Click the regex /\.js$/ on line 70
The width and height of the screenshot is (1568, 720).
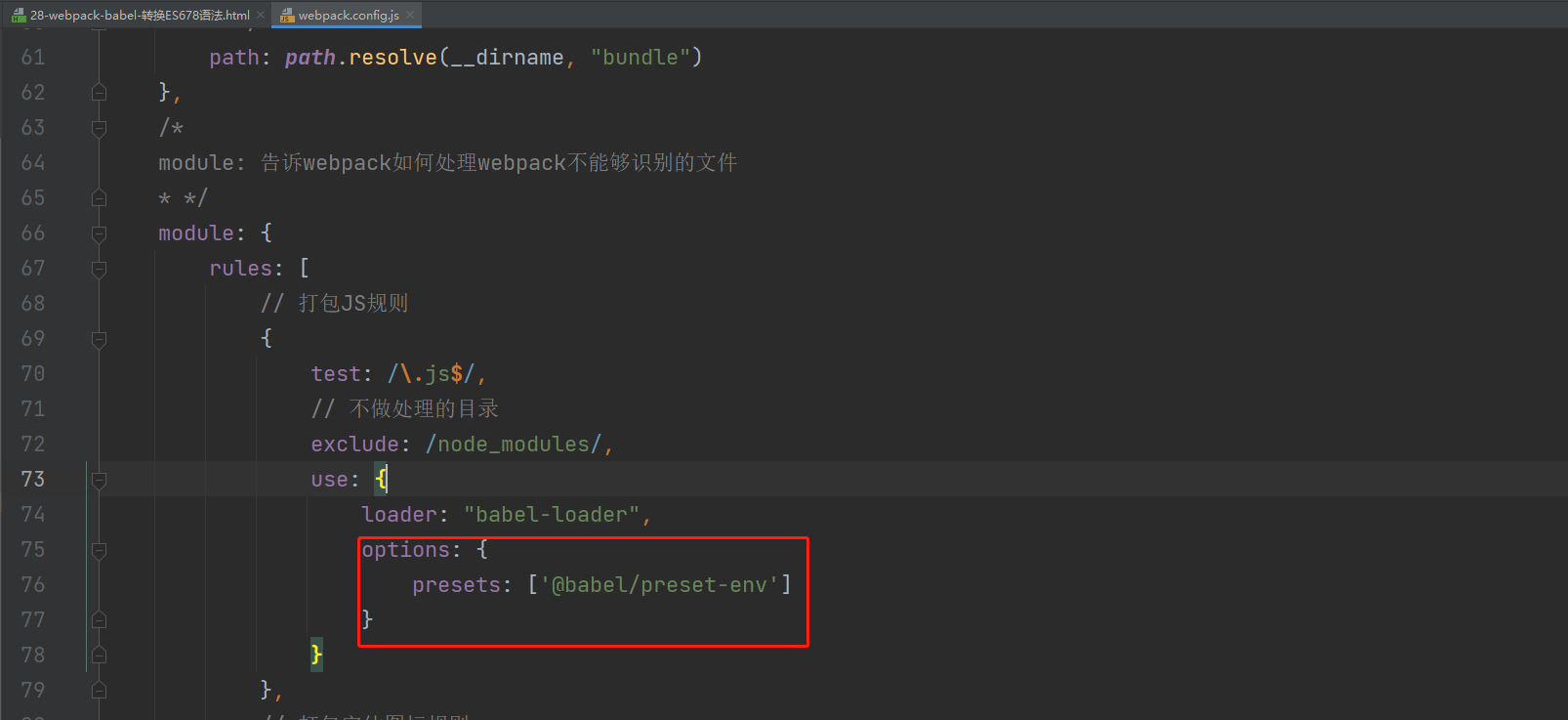pyautogui.click(x=431, y=374)
